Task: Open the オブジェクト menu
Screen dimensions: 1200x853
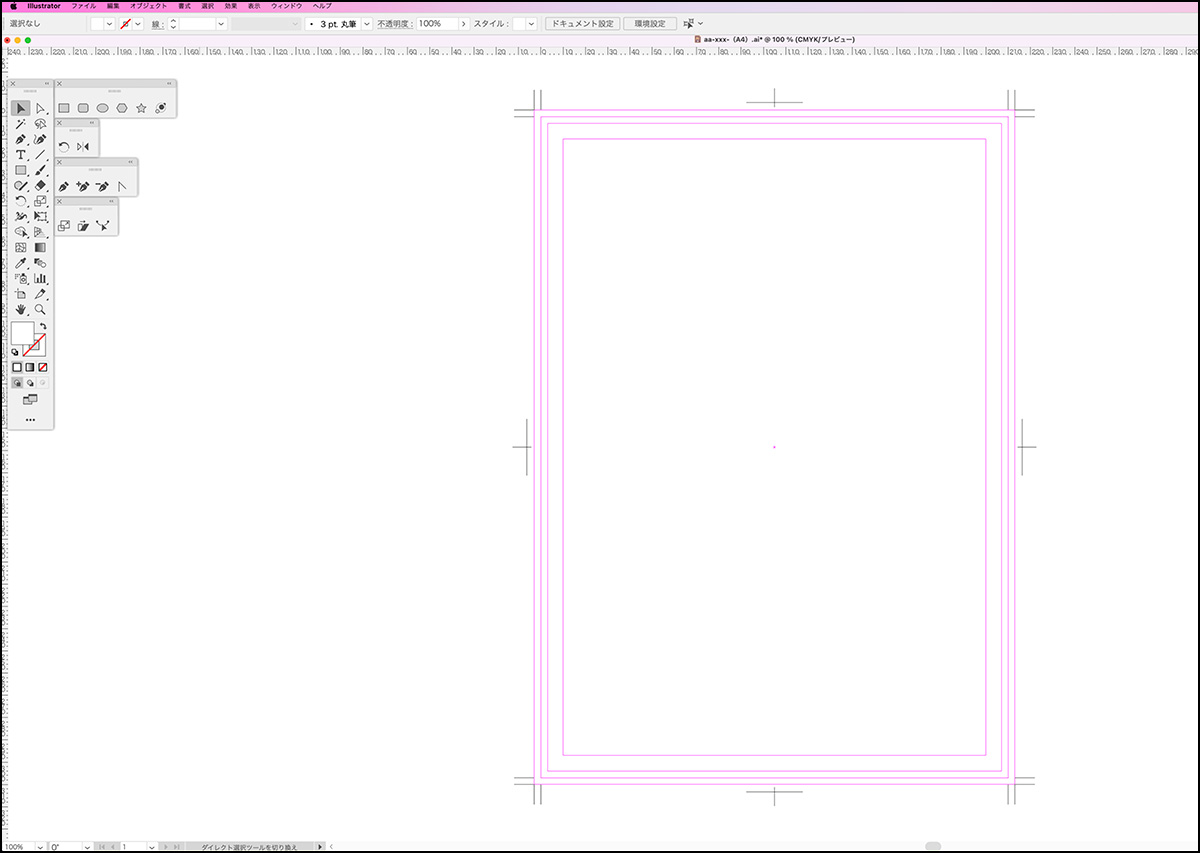Action: (148, 6)
